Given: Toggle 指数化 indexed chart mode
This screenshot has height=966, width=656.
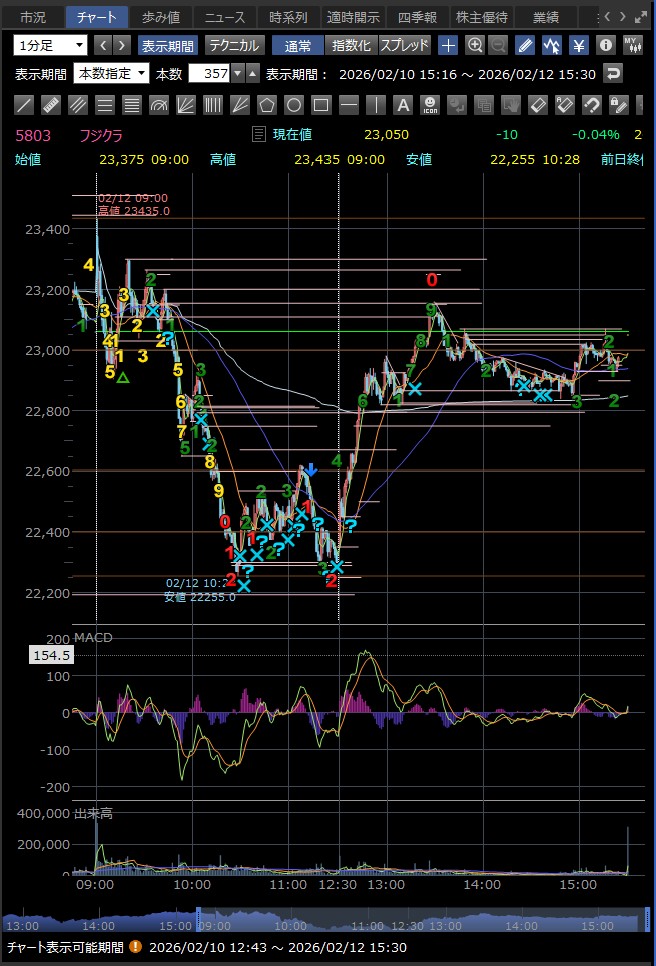Looking at the screenshot, I should tap(351, 45).
